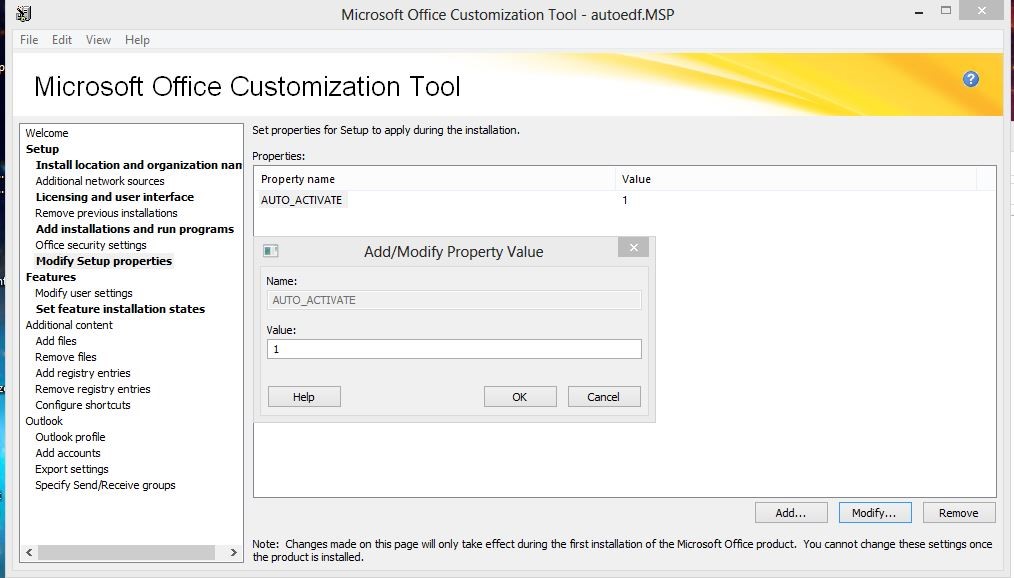Open Modify user settings
The width and height of the screenshot is (1014, 578).
click(83, 293)
